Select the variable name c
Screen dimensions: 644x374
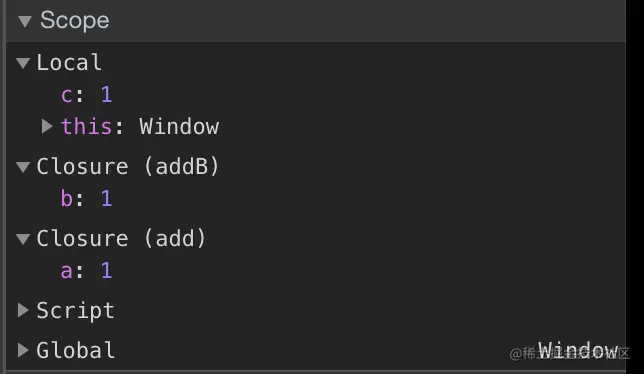pyautogui.click(x=67, y=95)
